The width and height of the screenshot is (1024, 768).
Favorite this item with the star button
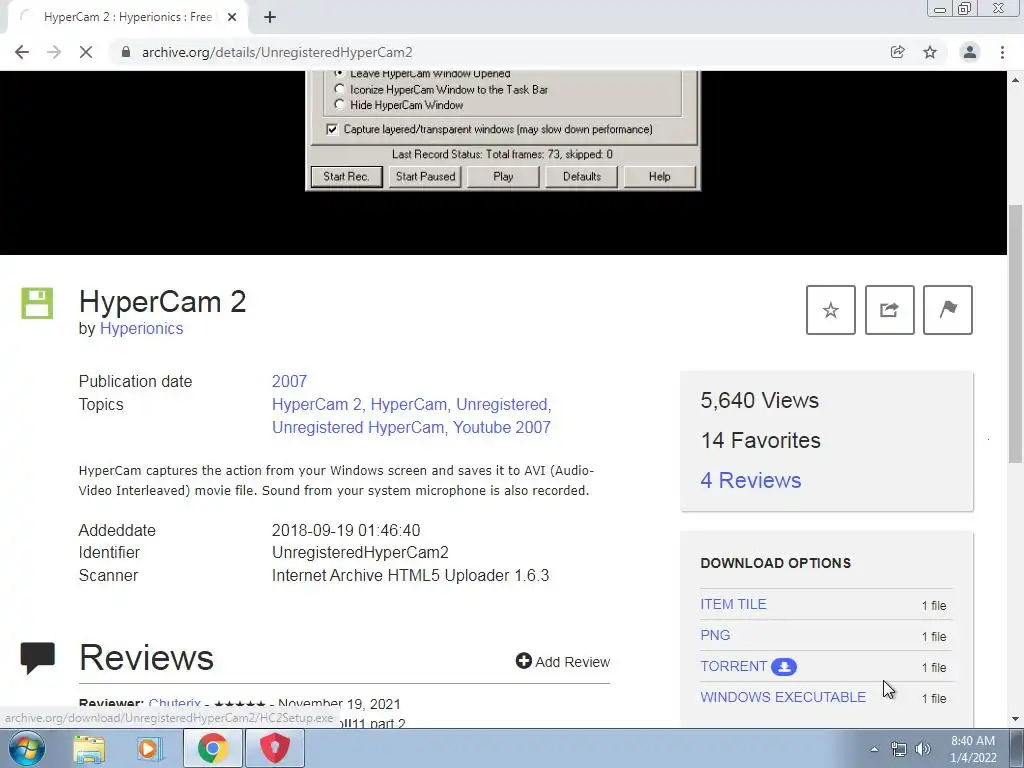click(831, 310)
